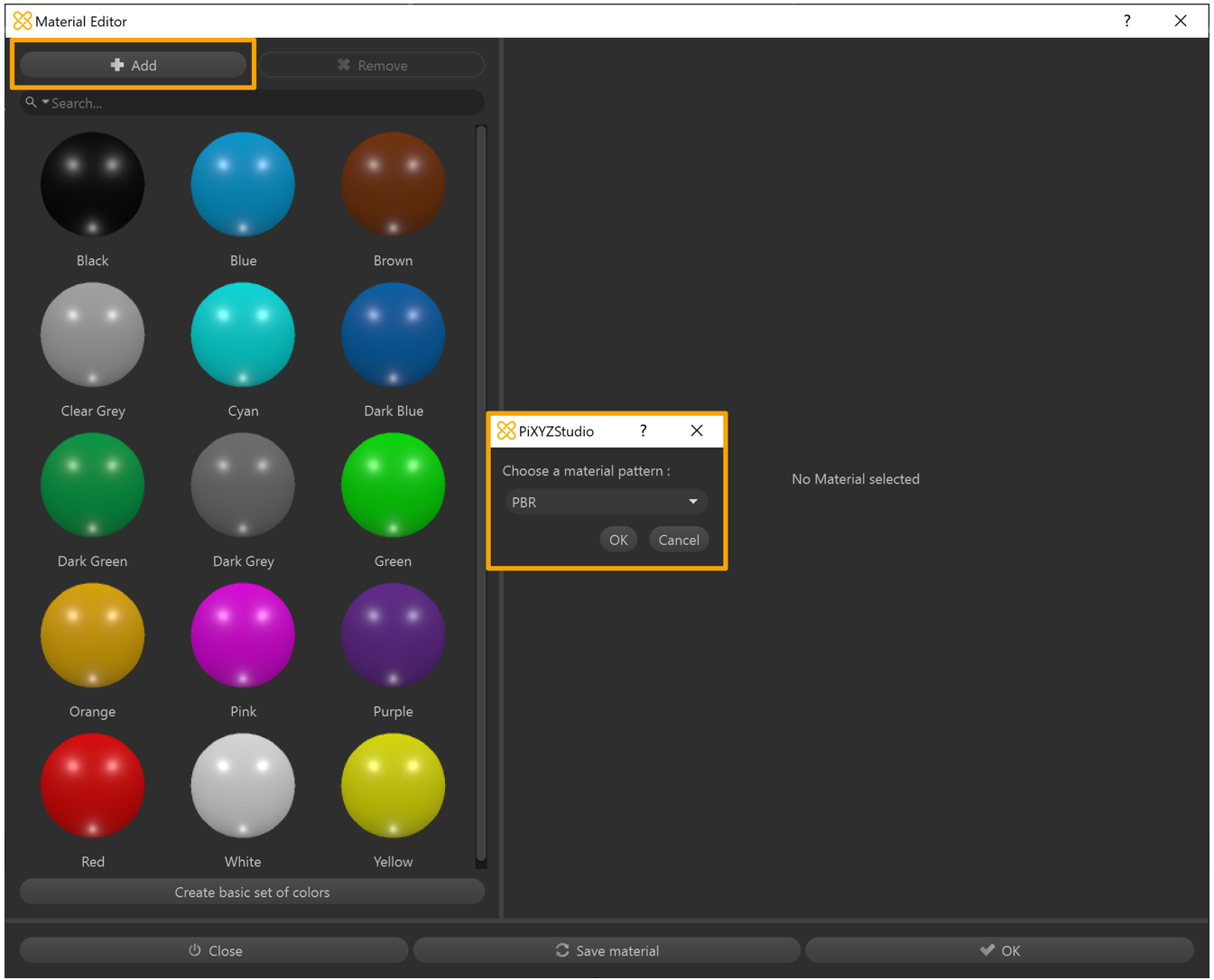
Task: Open the PBR material pattern dropdown
Action: pos(605,502)
